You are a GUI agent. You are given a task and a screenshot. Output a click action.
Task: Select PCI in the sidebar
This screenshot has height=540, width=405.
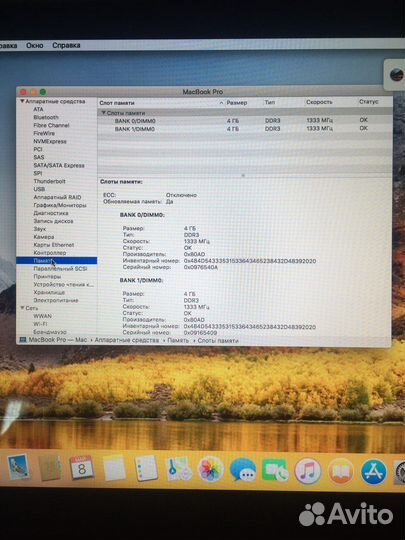click(38, 149)
